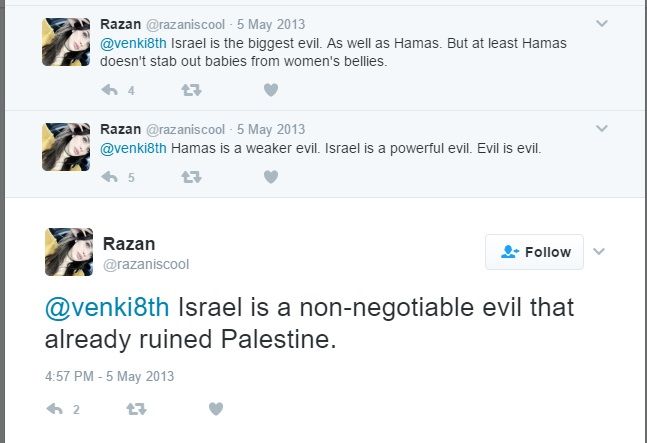Expand first tweet's more options chevron
The image size is (647, 443).
point(601,22)
